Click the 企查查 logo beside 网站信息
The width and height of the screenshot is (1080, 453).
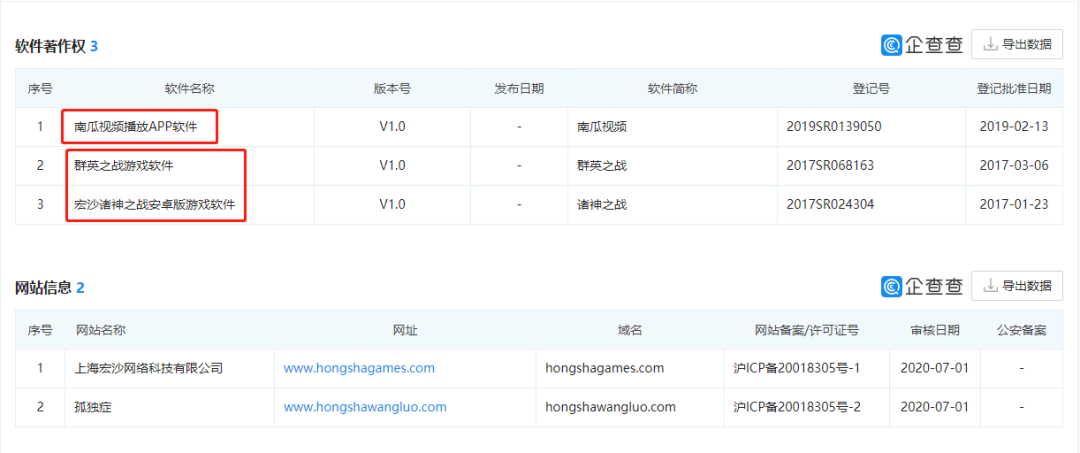(x=922, y=286)
